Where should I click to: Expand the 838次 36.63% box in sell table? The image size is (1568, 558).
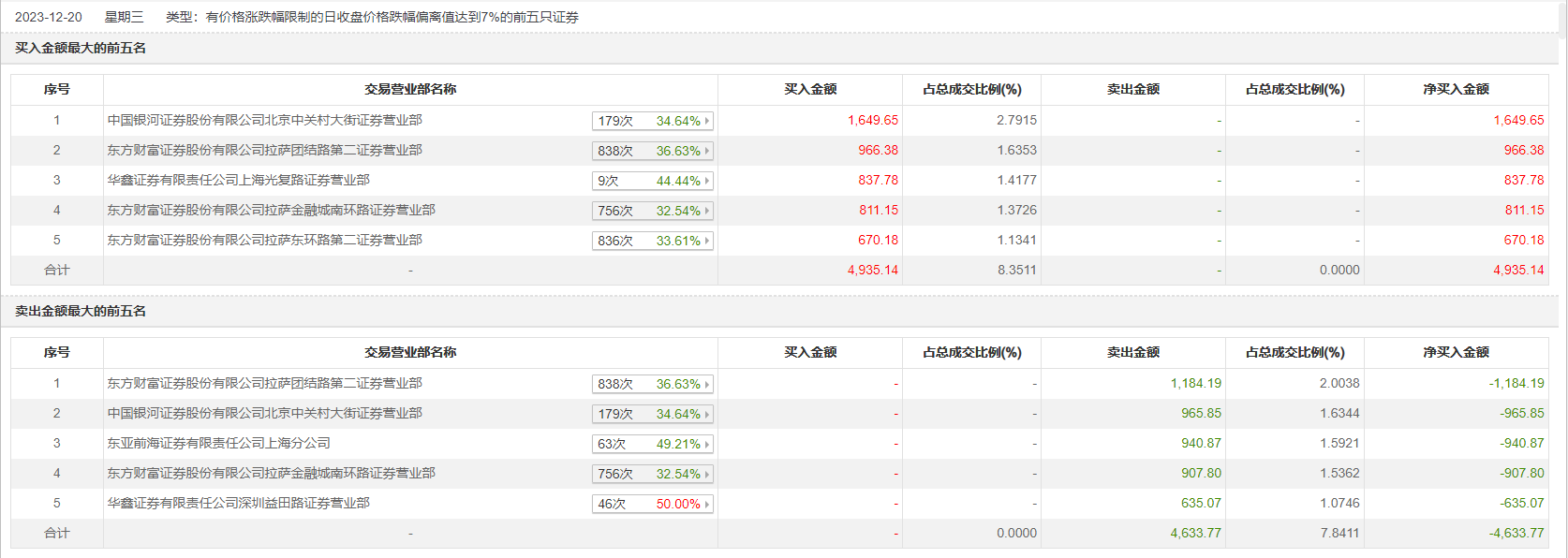[652, 384]
